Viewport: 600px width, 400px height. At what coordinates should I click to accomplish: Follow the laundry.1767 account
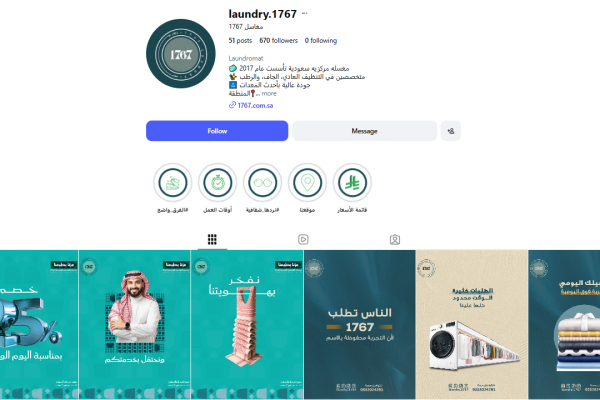click(217, 131)
